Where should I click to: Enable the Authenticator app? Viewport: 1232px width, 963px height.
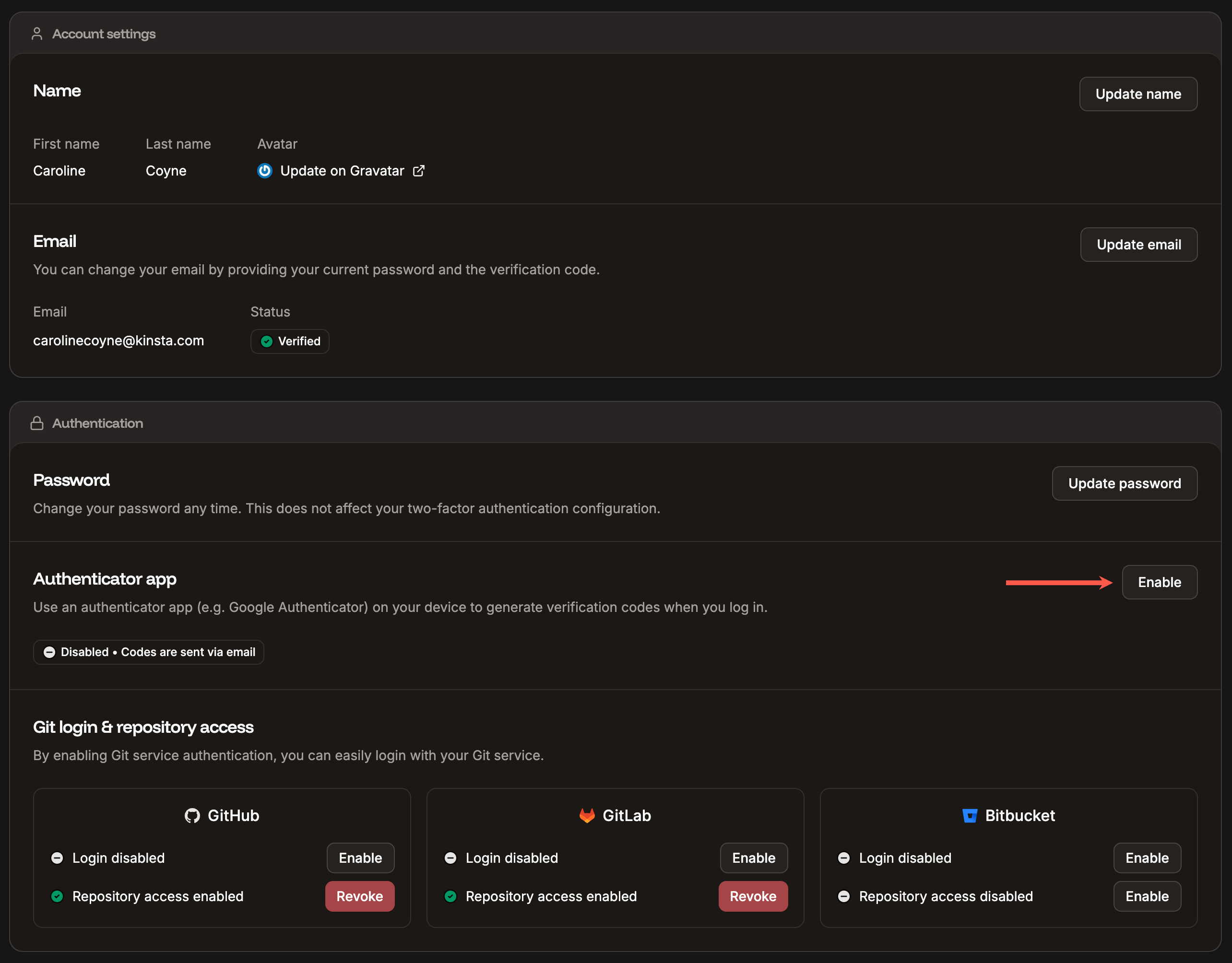(x=1159, y=582)
